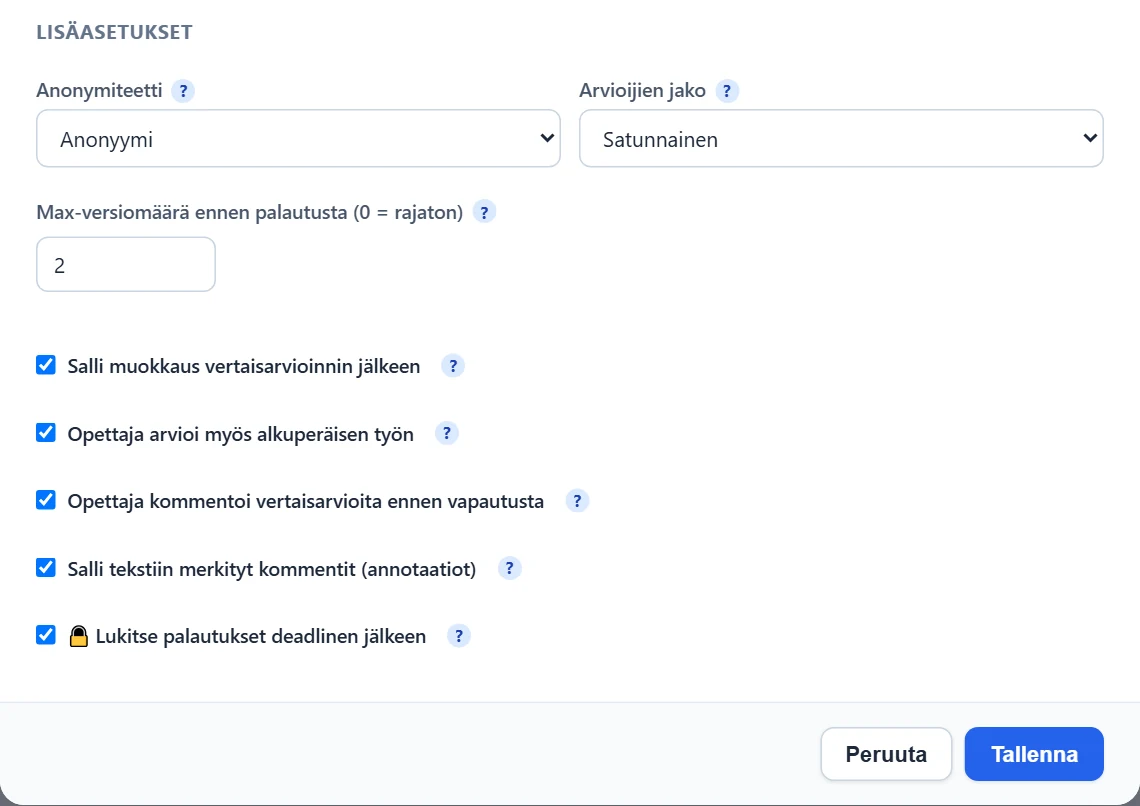Click label text Salli tekstiin merkityt kommentit (annotaatiot)
The image size is (1140, 806).
point(272,569)
